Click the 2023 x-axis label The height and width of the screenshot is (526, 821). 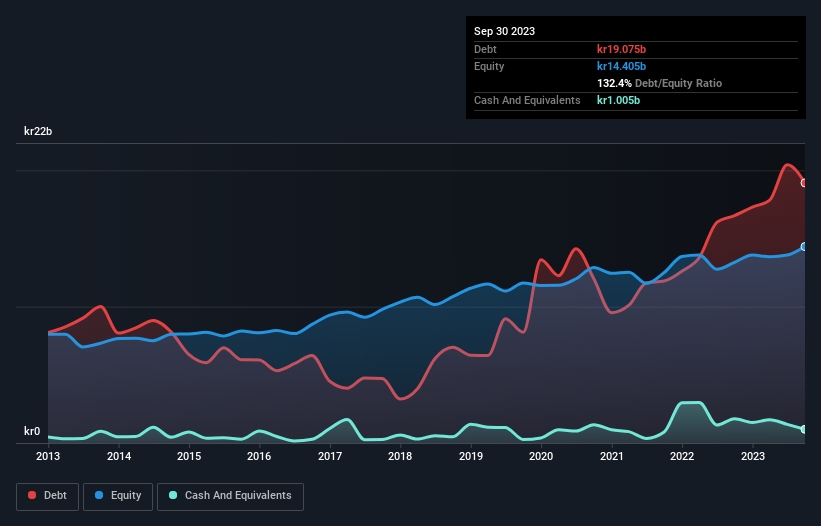(753, 456)
